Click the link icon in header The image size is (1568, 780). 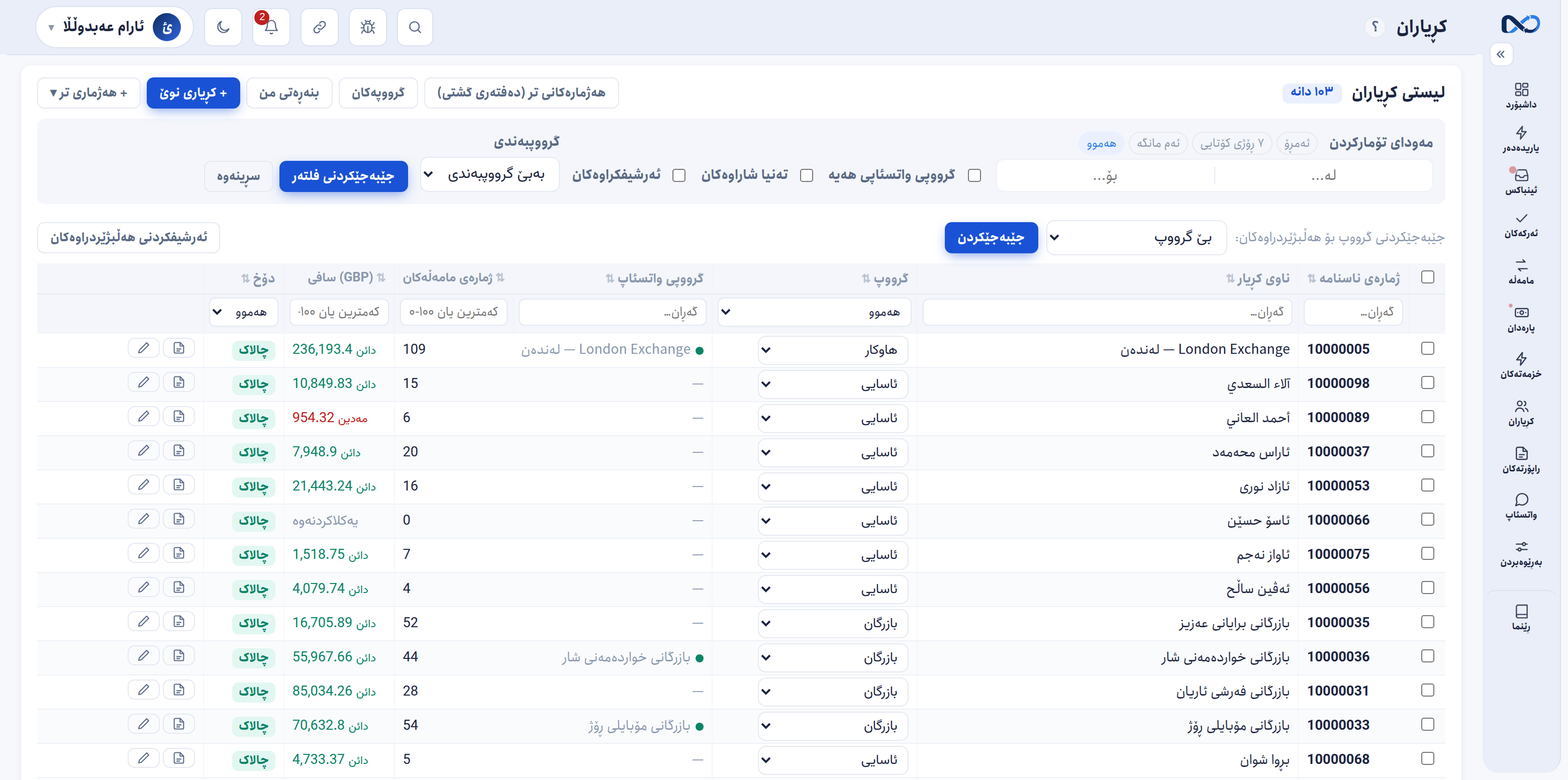click(x=319, y=27)
